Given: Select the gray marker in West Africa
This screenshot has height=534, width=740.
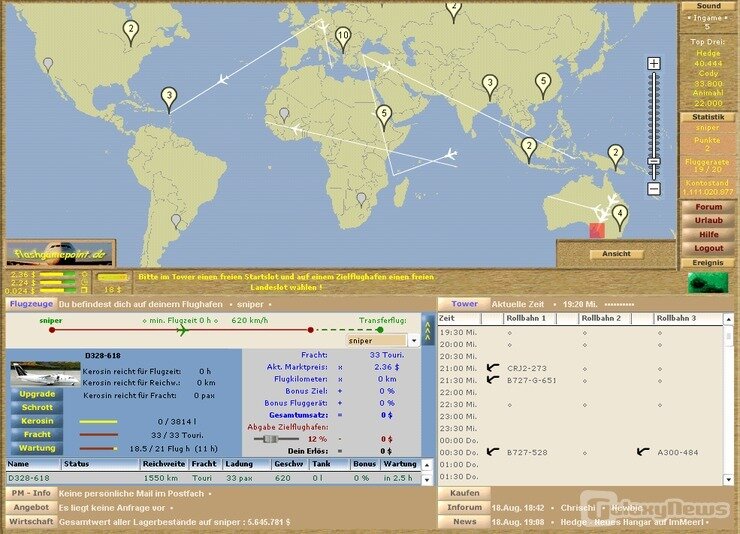Looking at the screenshot, I should click(x=284, y=115).
